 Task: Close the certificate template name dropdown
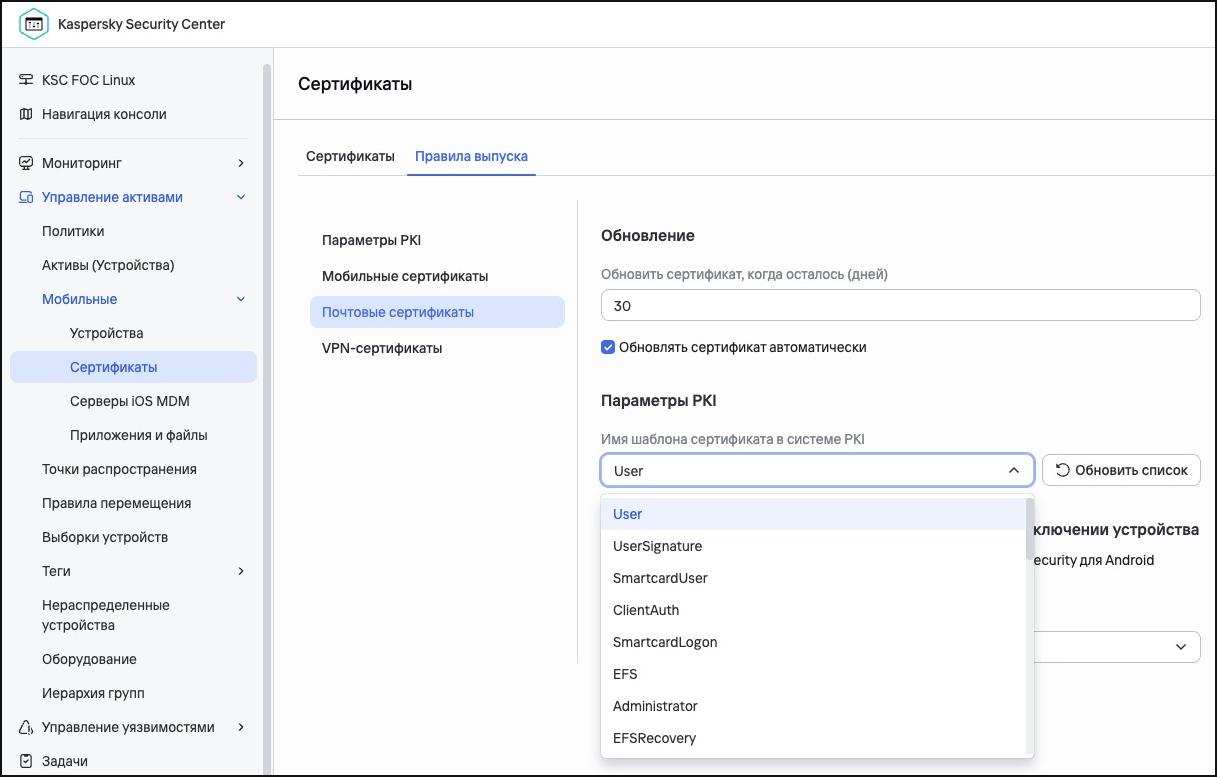1014,470
